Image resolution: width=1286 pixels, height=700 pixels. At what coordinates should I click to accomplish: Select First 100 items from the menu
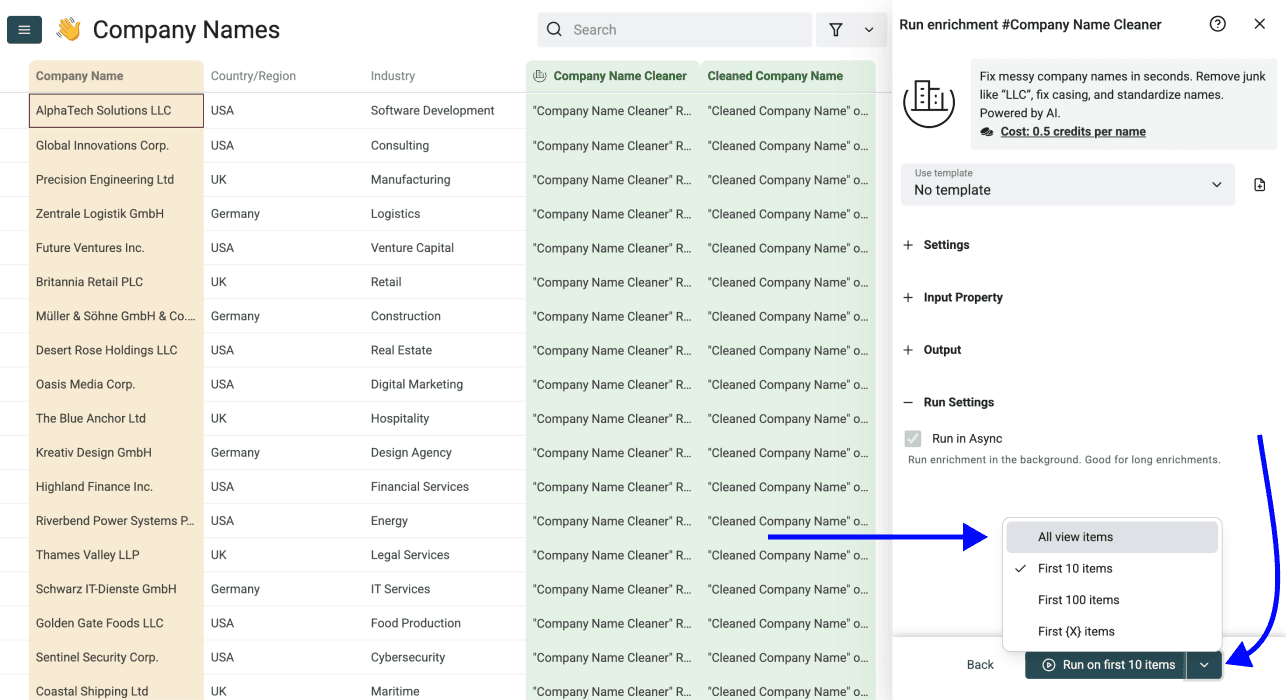click(1078, 600)
